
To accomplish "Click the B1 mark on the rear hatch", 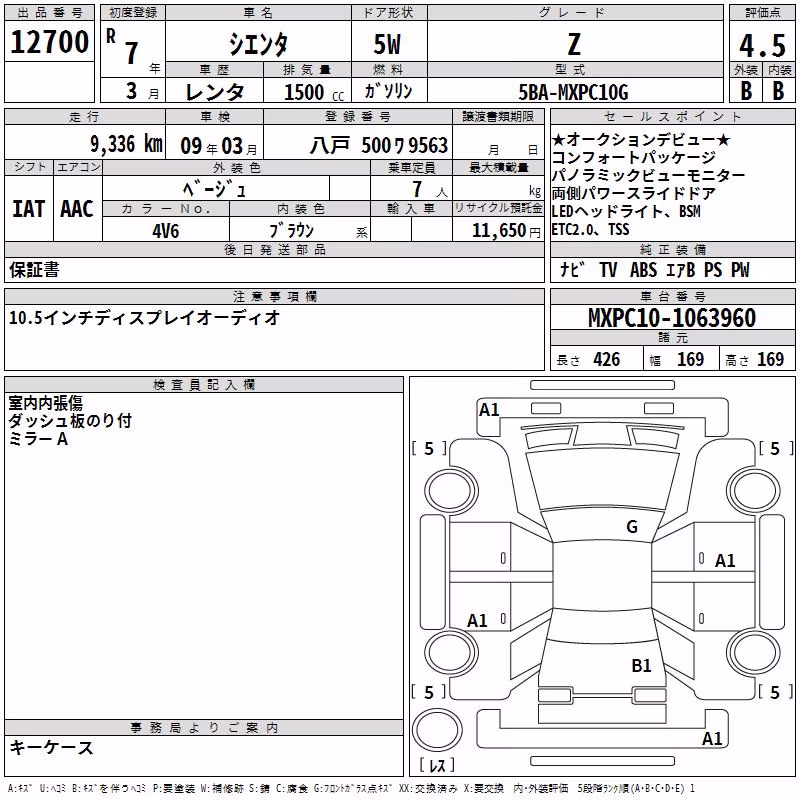I will [x=641, y=666].
